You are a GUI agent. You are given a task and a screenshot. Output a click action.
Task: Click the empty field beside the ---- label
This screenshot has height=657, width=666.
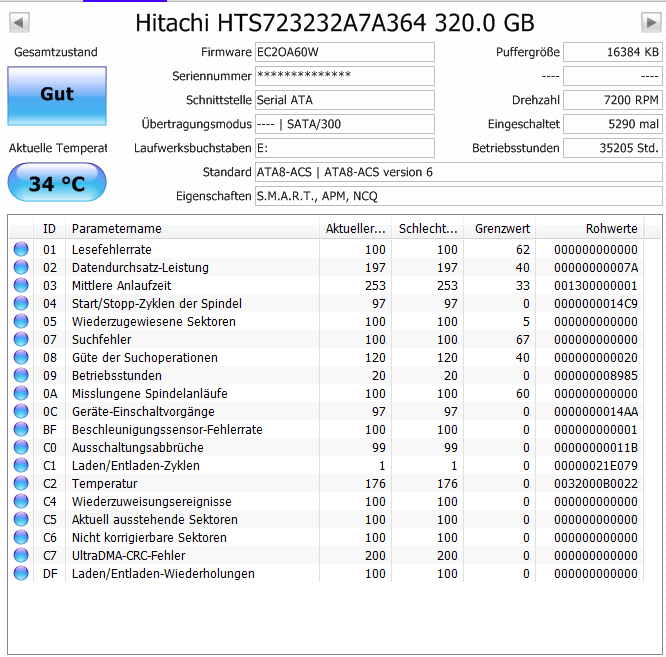click(613, 76)
